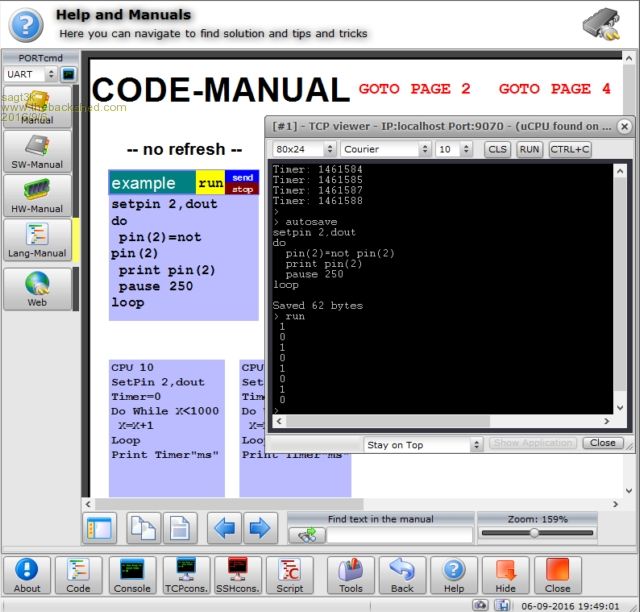Click the find text input field
This screenshot has height=612, width=640.
coord(400,535)
